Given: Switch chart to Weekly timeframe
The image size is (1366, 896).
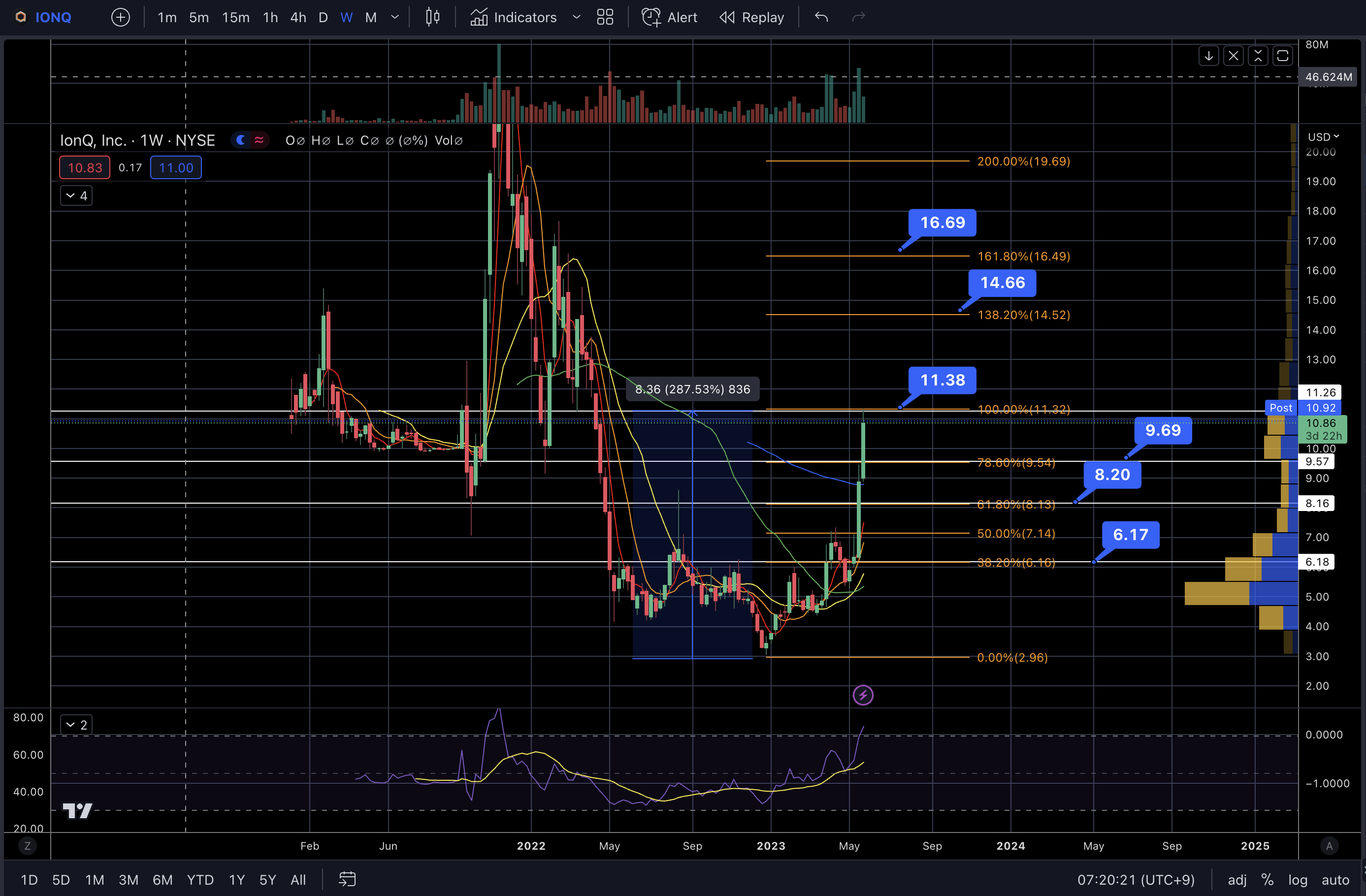Looking at the screenshot, I should point(346,17).
